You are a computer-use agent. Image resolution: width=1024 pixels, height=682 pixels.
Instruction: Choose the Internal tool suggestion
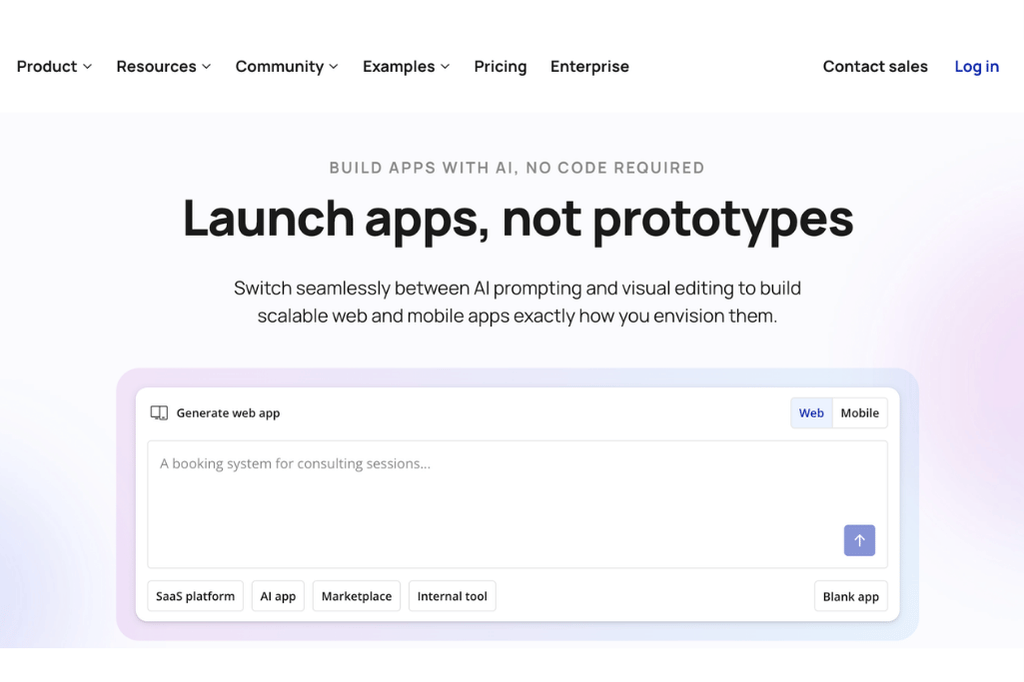tap(452, 597)
